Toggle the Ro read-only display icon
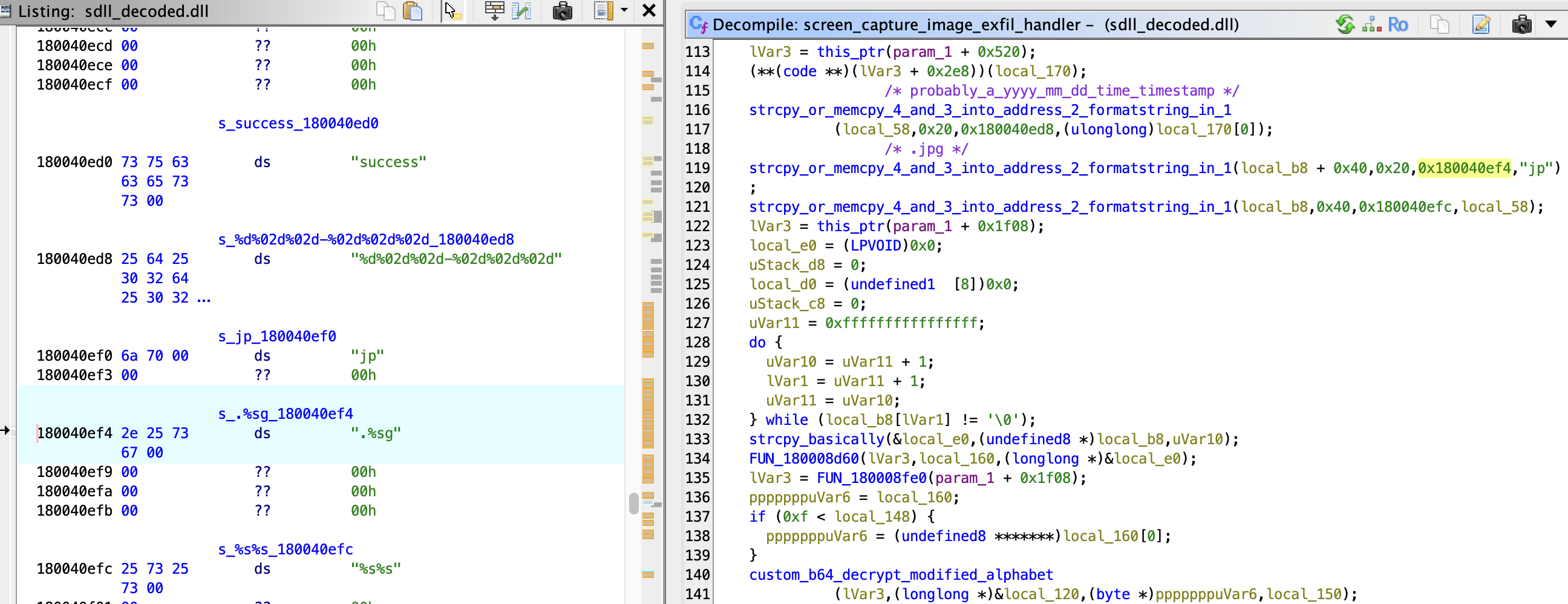The width and height of the screenshot is (1568, 604). coord(1397,24)
